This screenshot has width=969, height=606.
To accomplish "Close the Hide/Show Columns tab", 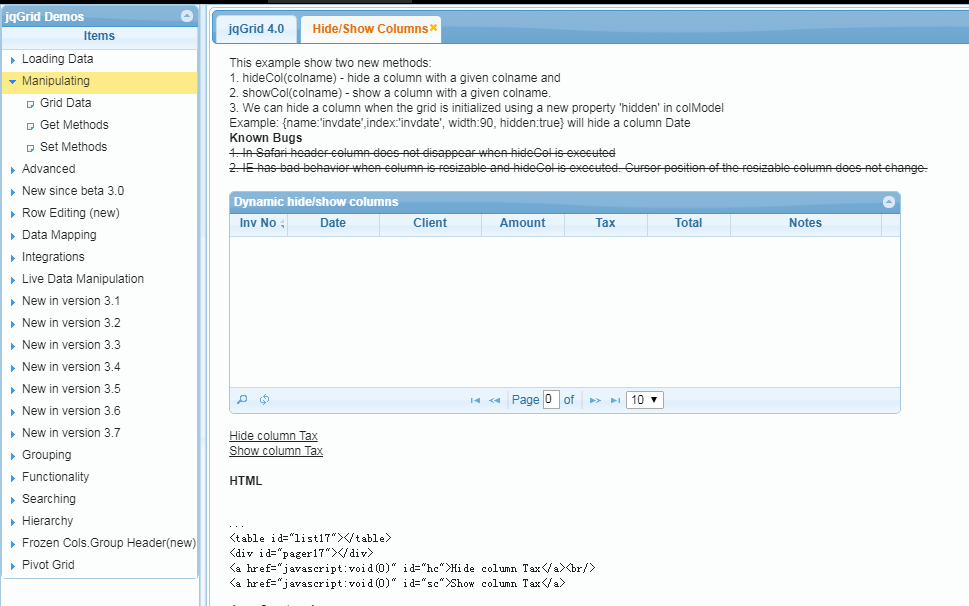I will point(433,27).
